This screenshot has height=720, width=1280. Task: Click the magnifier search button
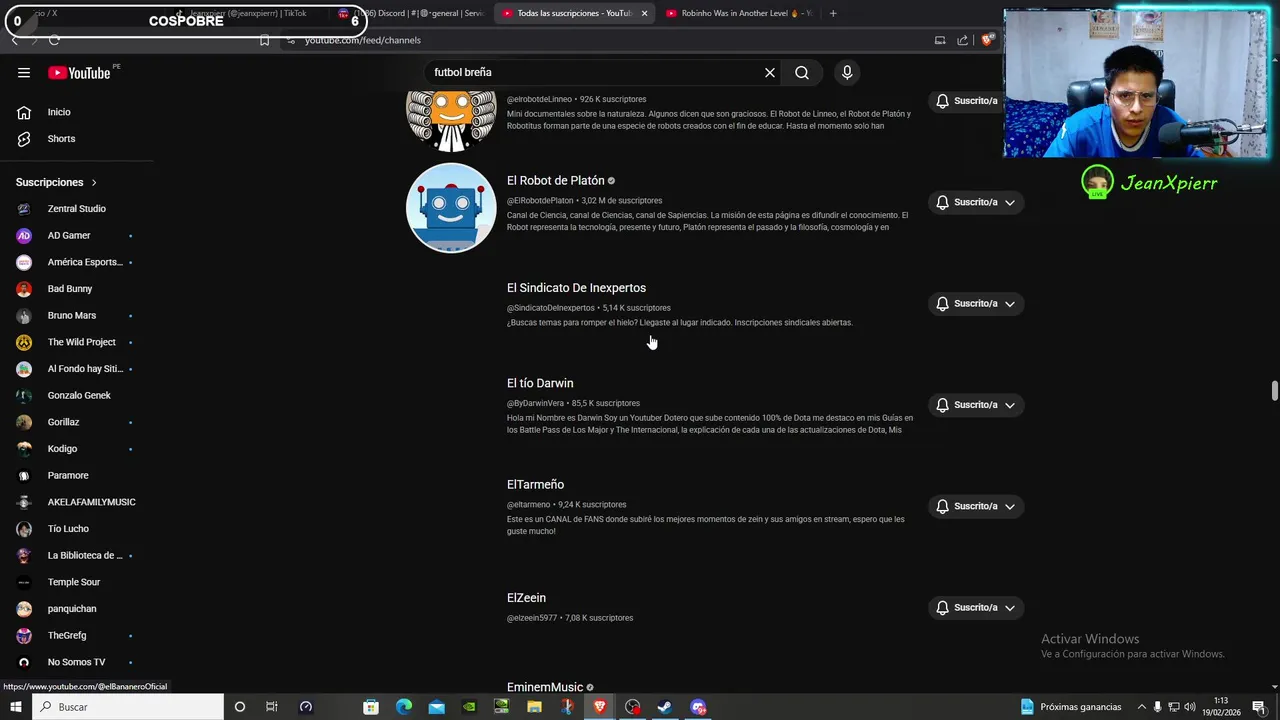click(802, 72)
